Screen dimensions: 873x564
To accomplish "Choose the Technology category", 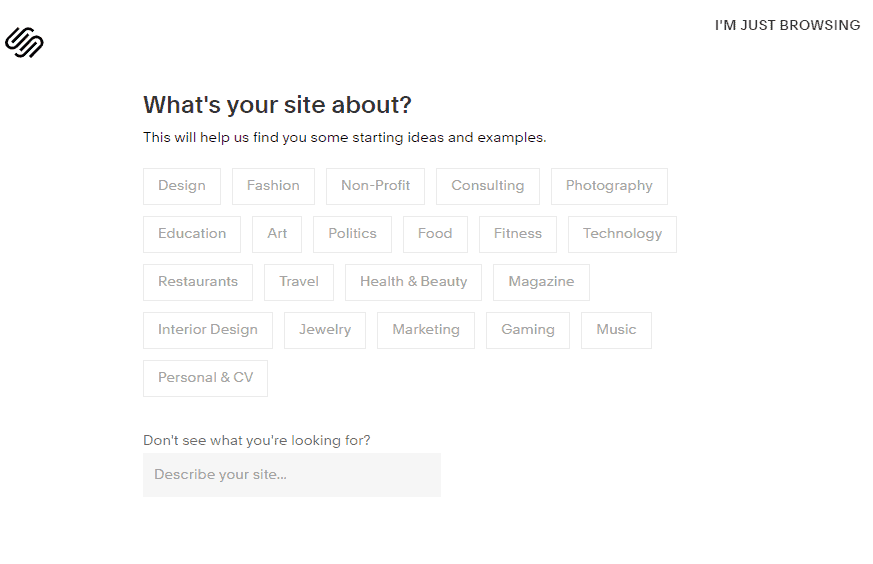I will (x=622, y=234).
